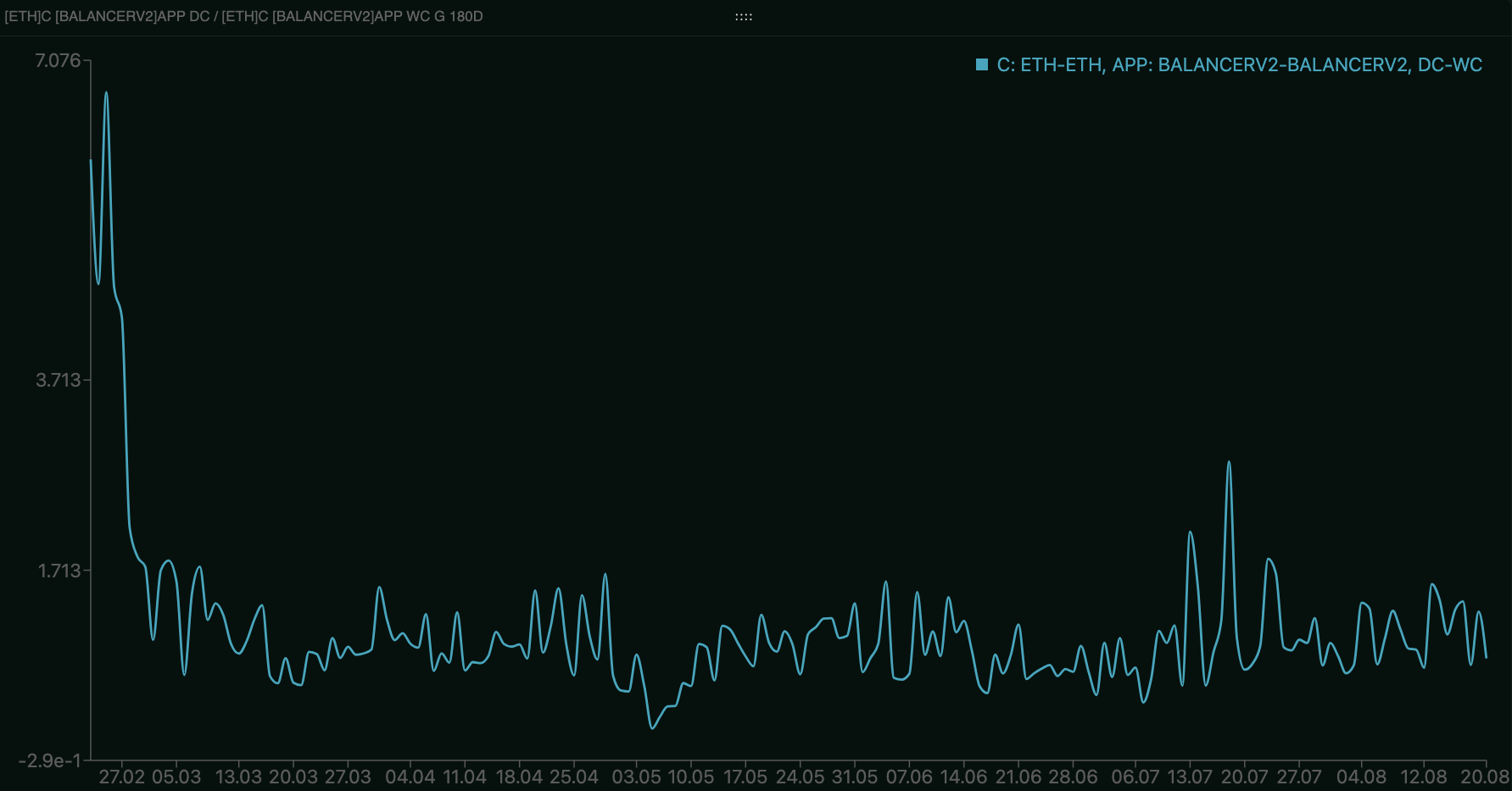This screenshot has width=1512, height=791.
Task: Click the 7.076 y-axis label
Action: 58,60
